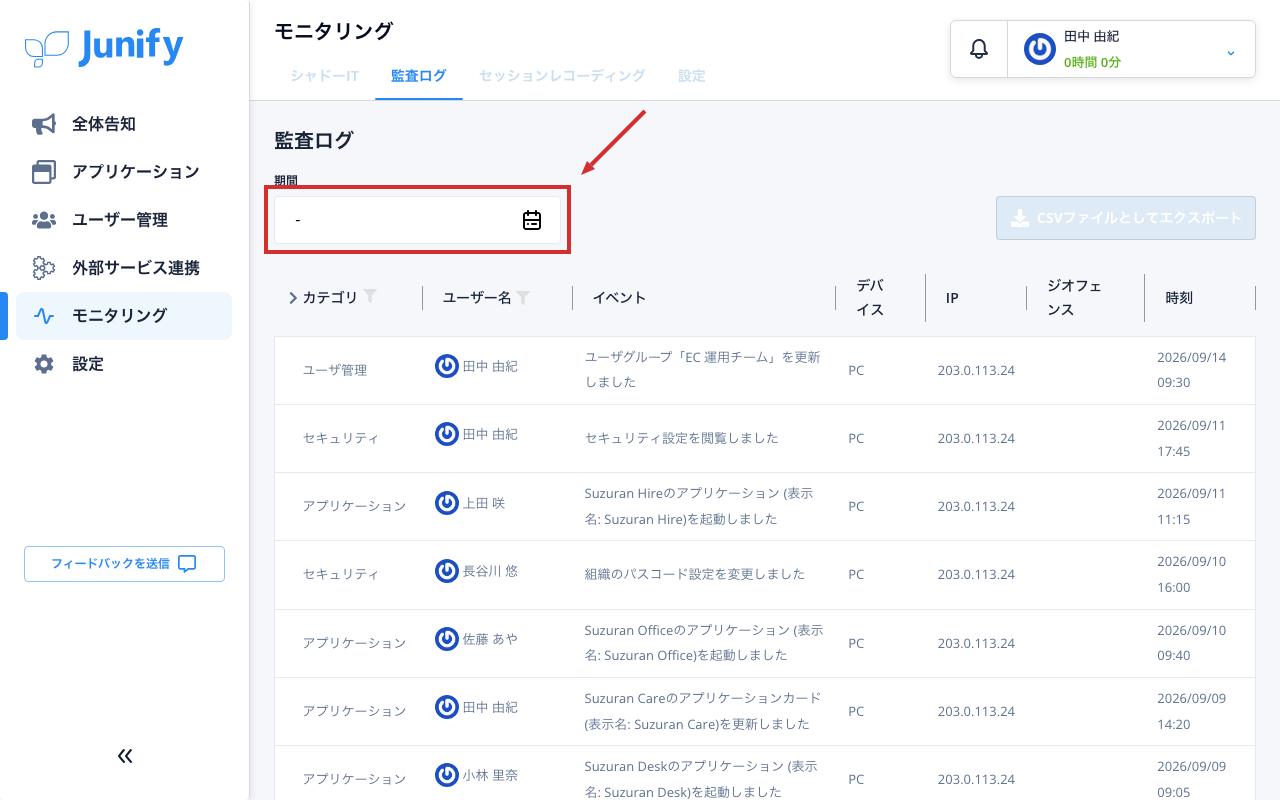
Task: Click the デバイス column header
Action: pyautogui.click(x=870, y=298)
